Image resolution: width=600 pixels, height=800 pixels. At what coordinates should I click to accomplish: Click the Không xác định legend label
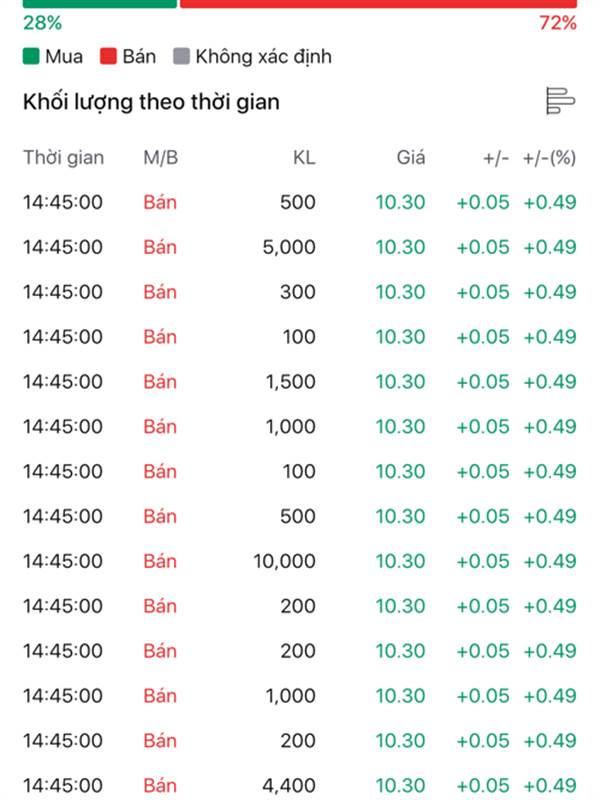click(263, 57)
